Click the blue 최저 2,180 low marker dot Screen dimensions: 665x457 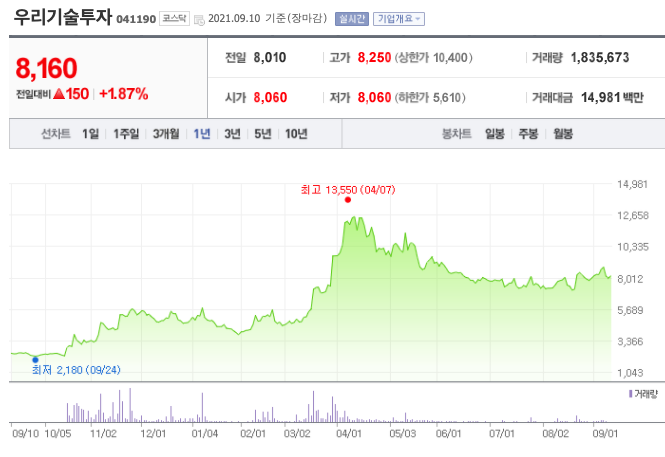point(35,360)
